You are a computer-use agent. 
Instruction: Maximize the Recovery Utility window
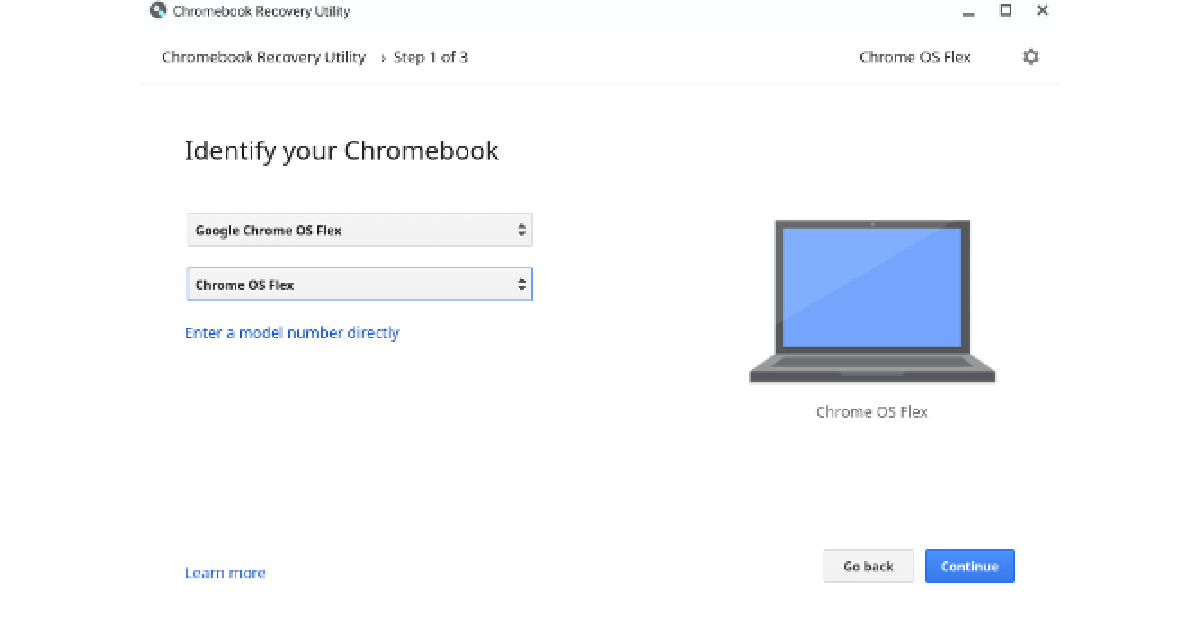(1005, 11)
